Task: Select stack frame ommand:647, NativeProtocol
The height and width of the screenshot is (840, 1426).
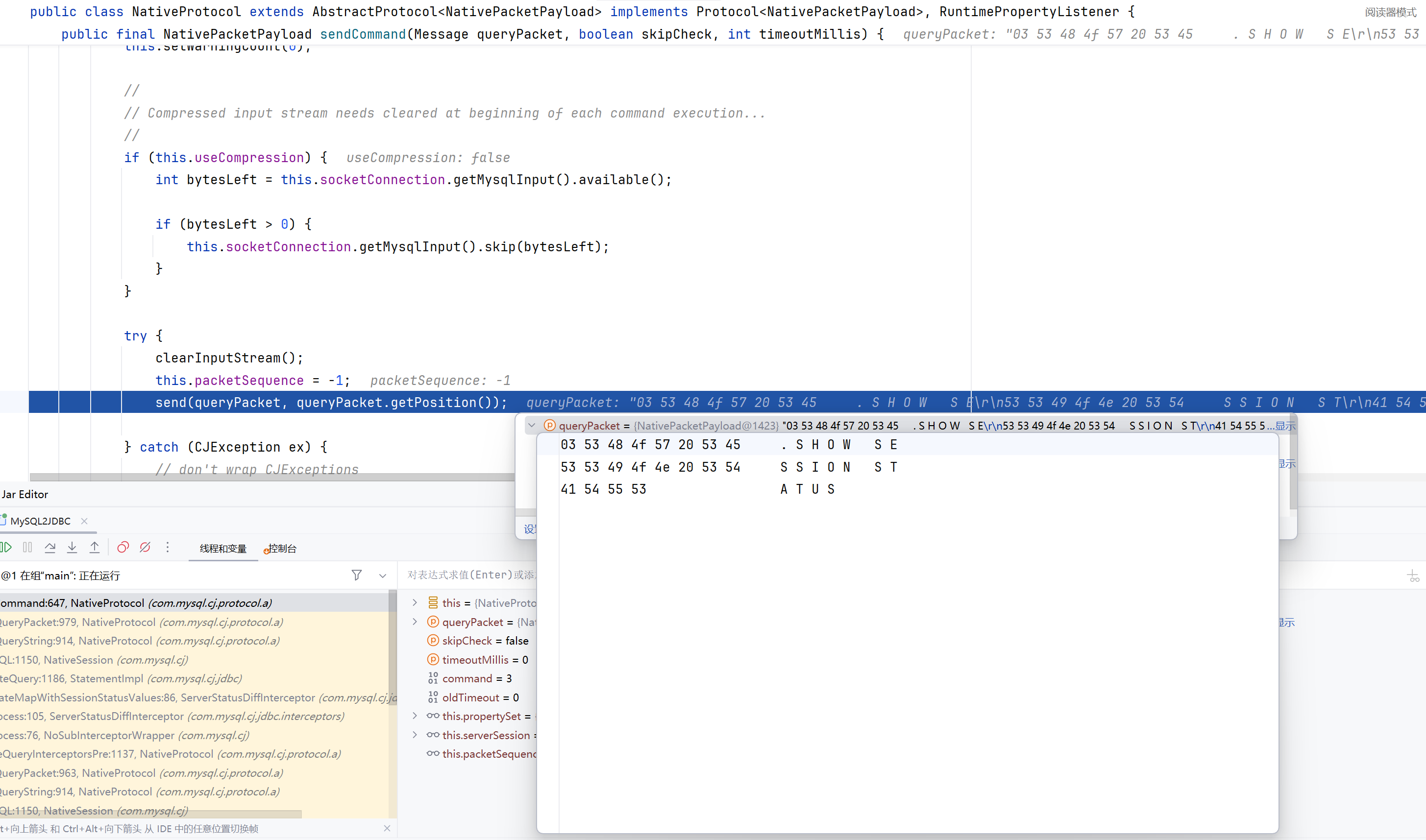Action: (x=195, y=603)
